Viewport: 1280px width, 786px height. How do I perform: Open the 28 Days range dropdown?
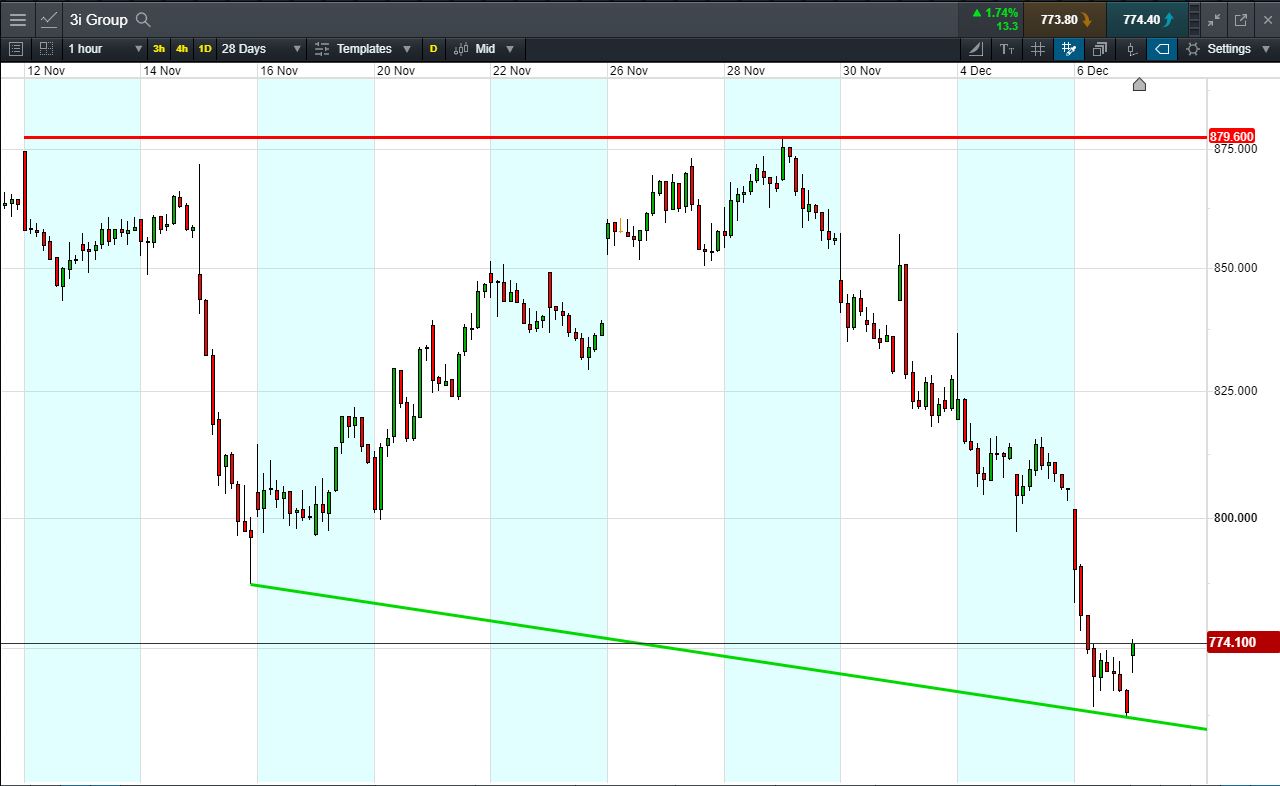coord(261,48)
